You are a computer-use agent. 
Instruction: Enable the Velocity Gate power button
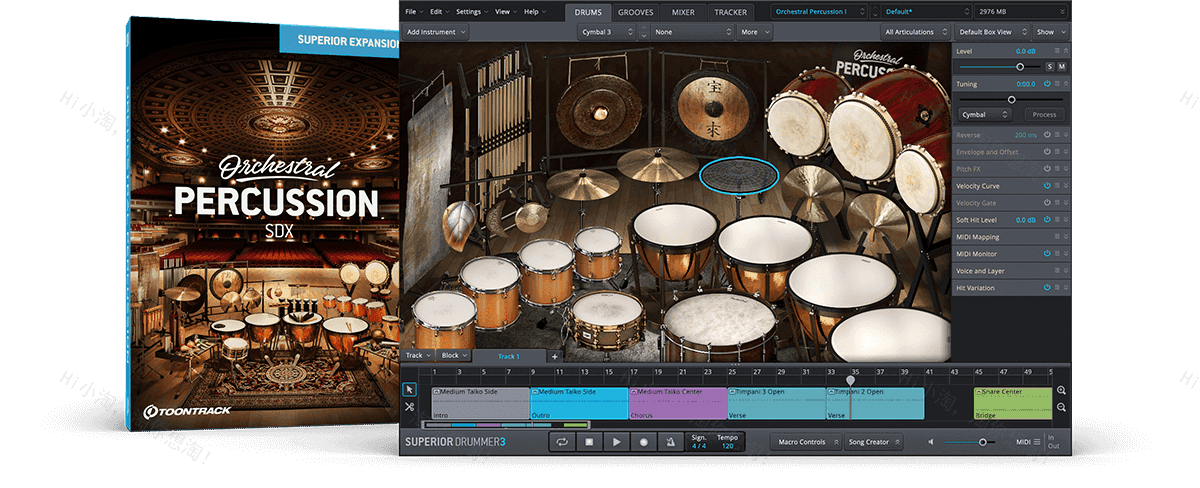coord(1047,203)
